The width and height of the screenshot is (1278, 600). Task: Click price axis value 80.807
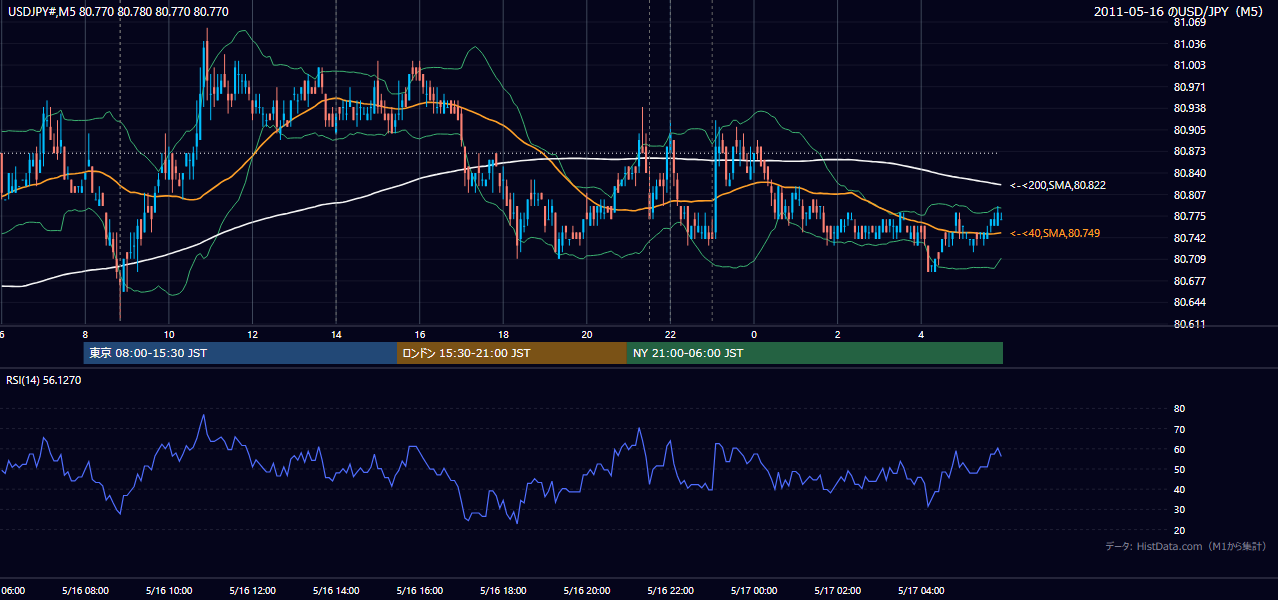[x=1190, y=194]
